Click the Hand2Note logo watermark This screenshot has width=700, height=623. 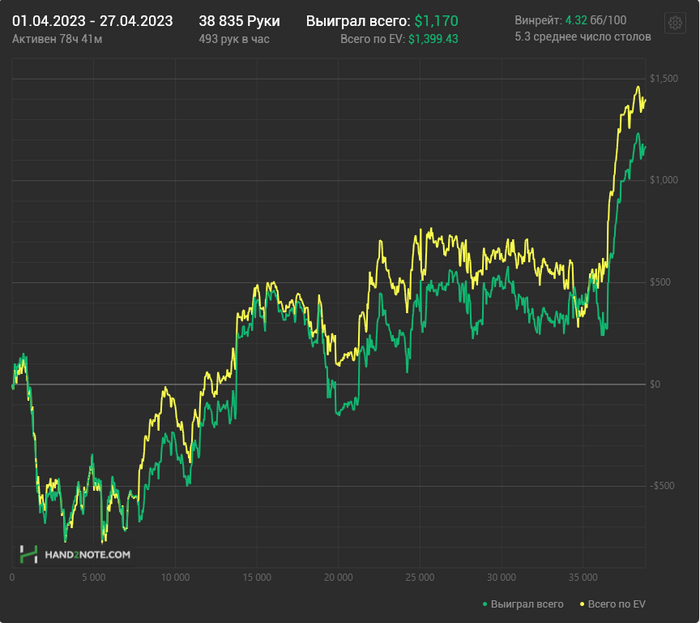pos(76,554)
